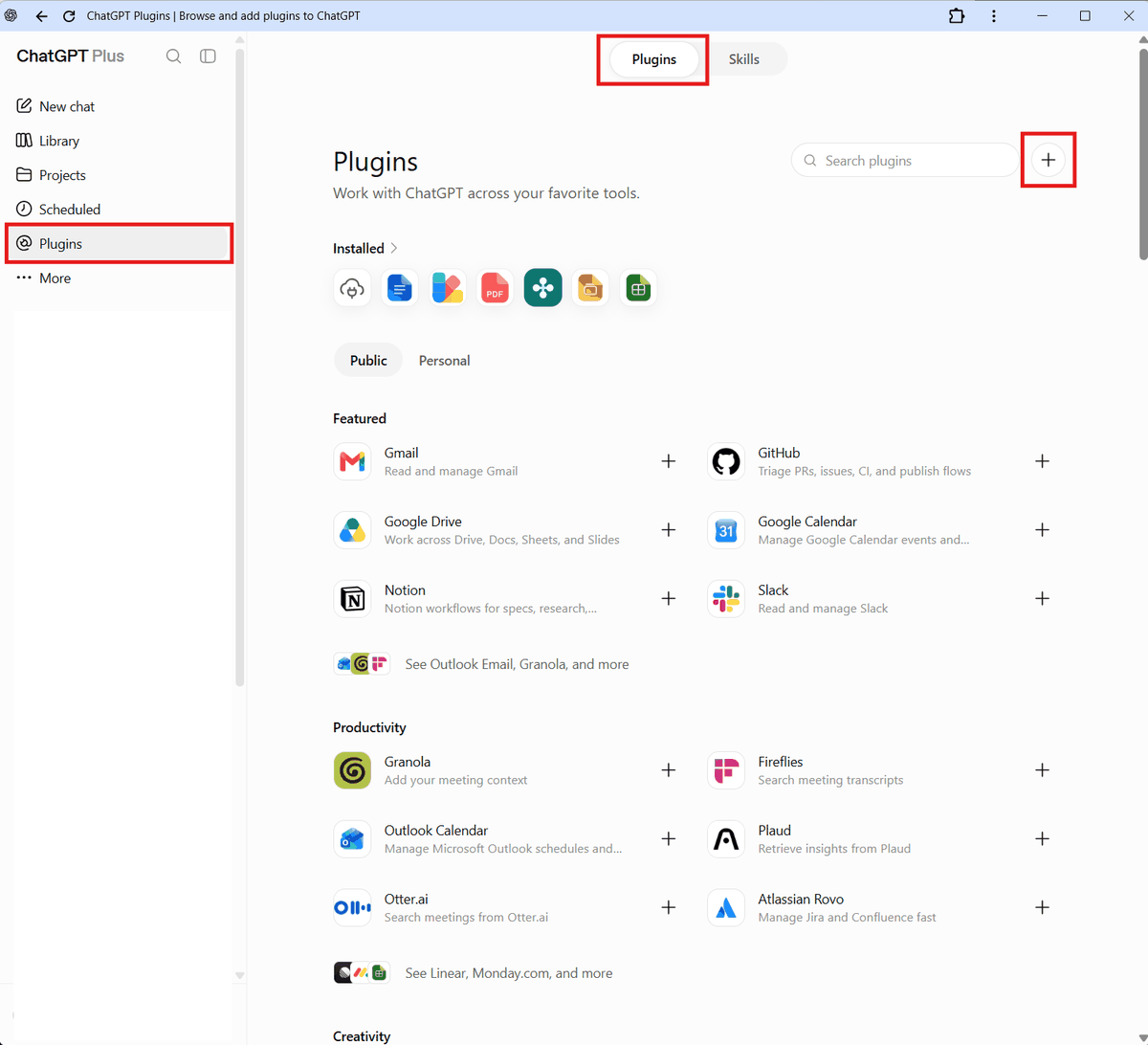Open the installed teal four-node plugin icon

(543, 288)
